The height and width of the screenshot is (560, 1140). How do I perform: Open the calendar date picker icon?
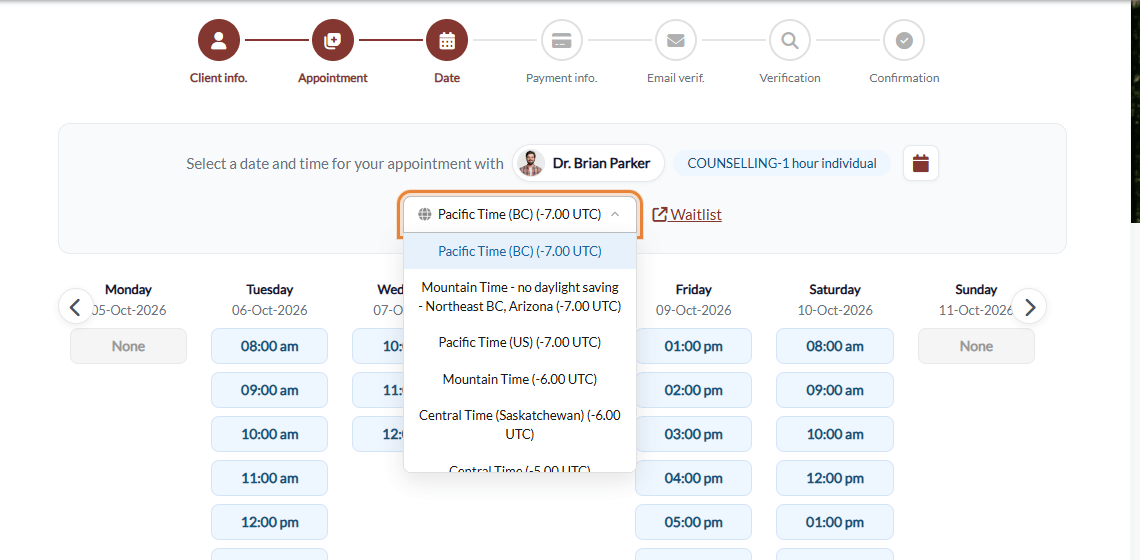(x=920, y=163)
